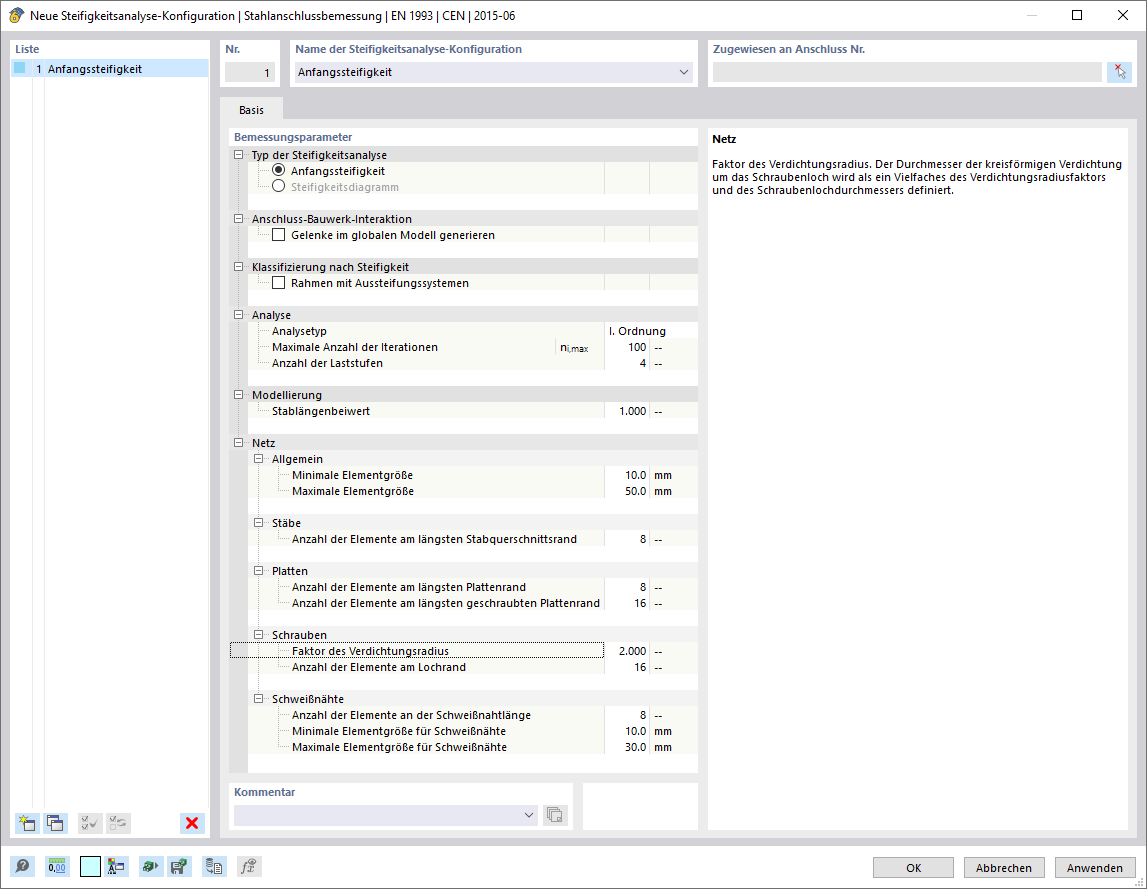Close the dialog window

(1123, 15)
